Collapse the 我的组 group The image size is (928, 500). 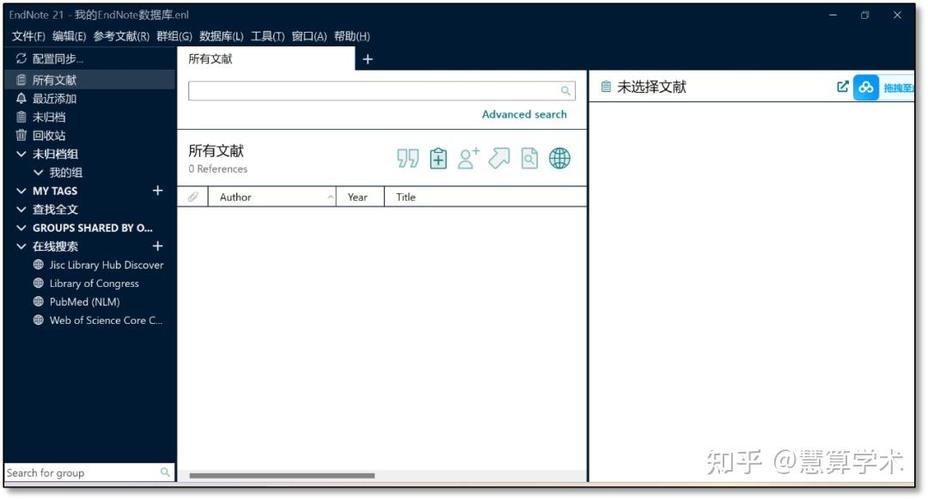tap(38, 172)
